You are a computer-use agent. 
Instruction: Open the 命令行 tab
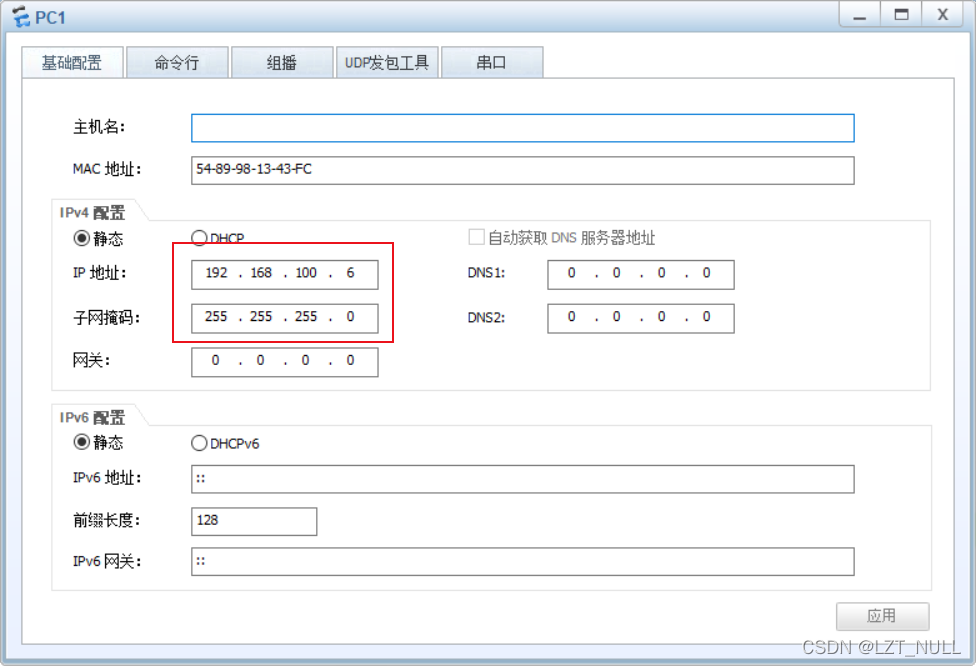[177, 62]
